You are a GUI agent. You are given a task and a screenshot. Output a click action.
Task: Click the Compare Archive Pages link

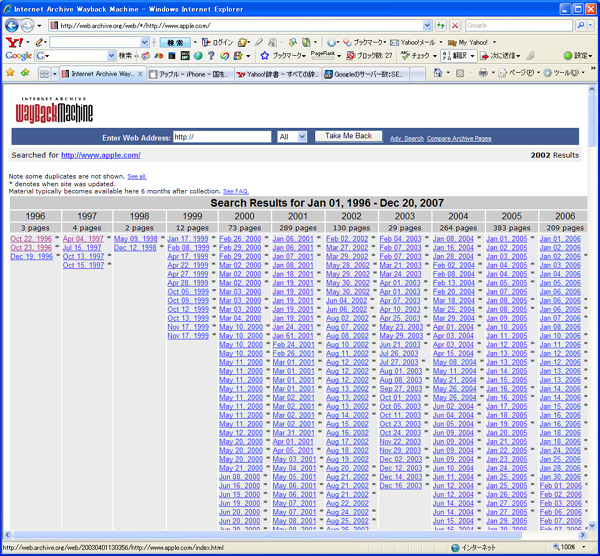[x=459, y=138]
